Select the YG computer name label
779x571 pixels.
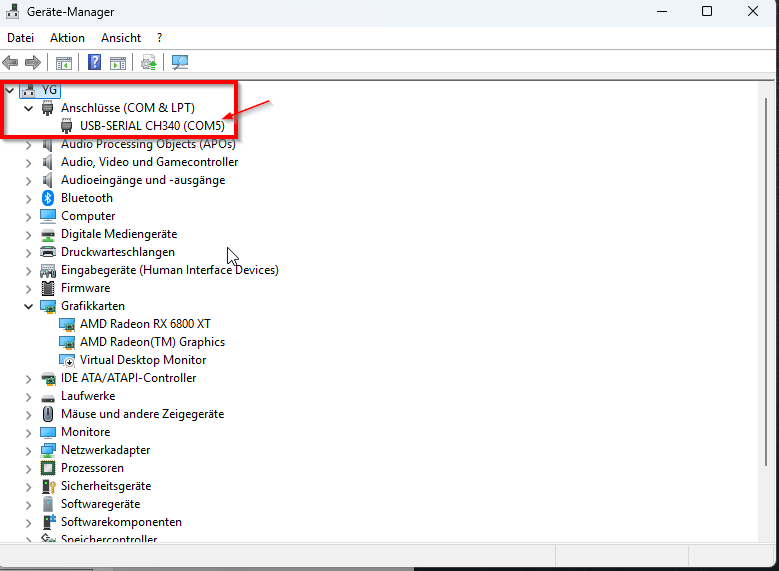[x=49, y=89]
